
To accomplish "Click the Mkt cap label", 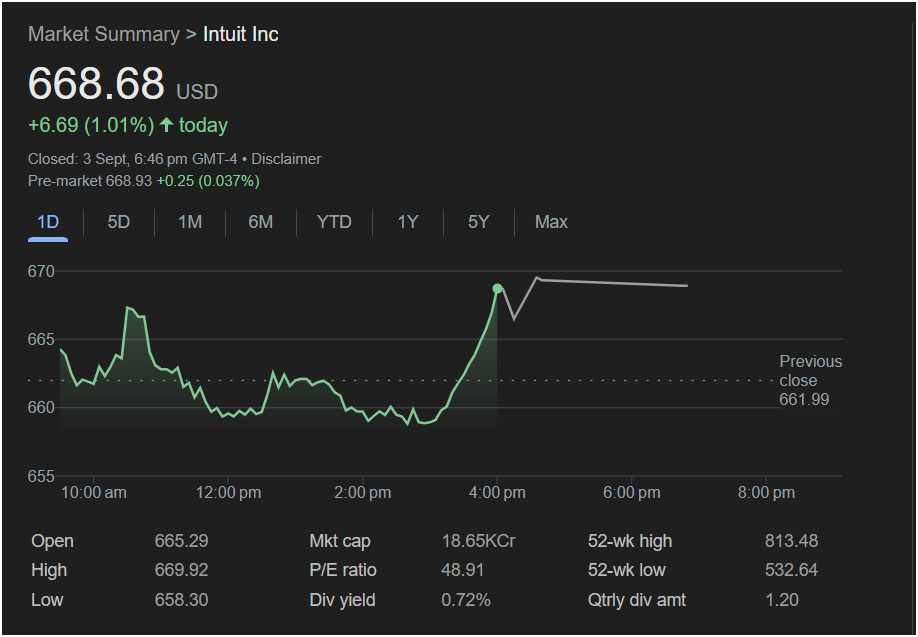I will 340,541.
